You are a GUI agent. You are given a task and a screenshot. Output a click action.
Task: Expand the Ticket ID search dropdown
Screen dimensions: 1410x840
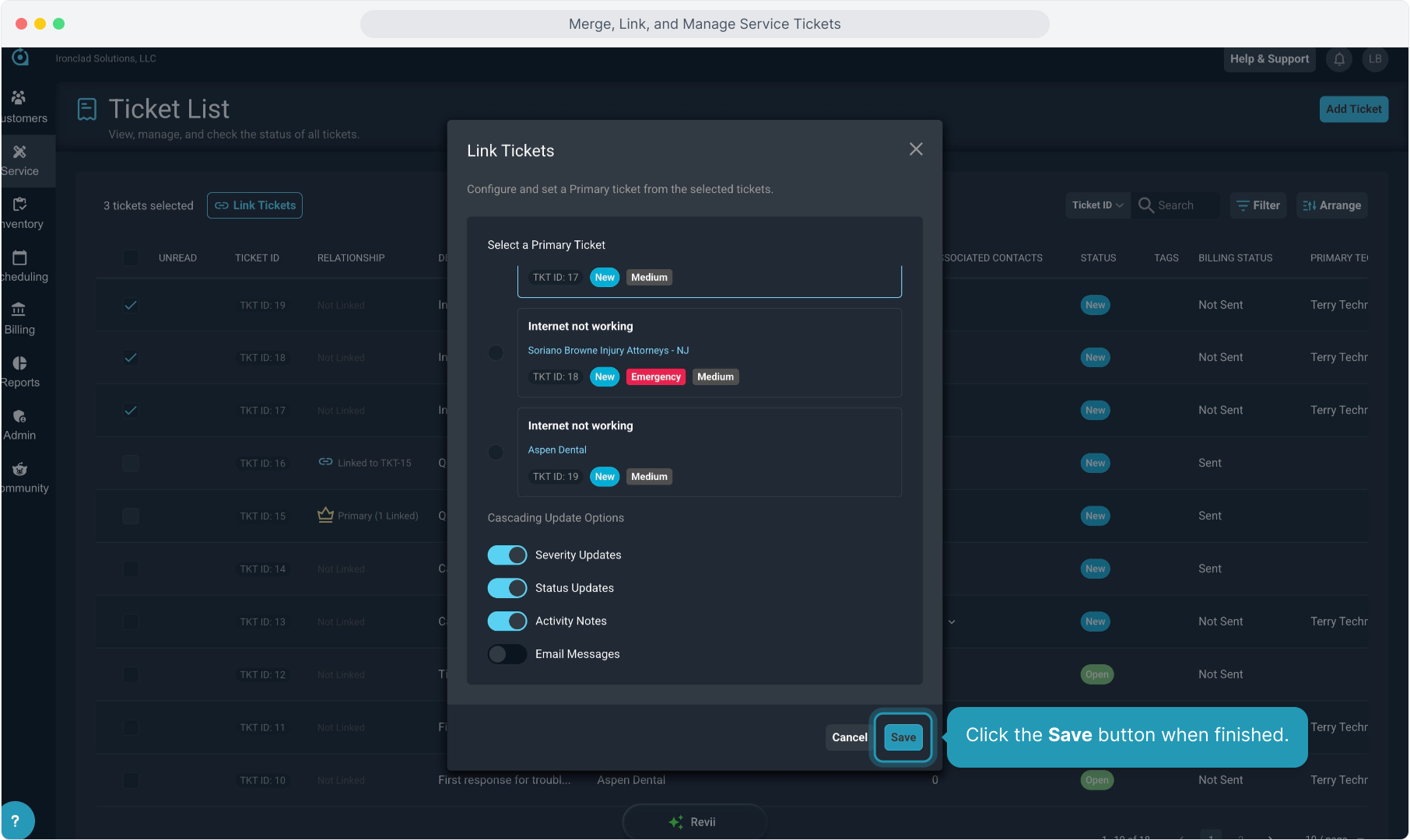click(1097, 205)
